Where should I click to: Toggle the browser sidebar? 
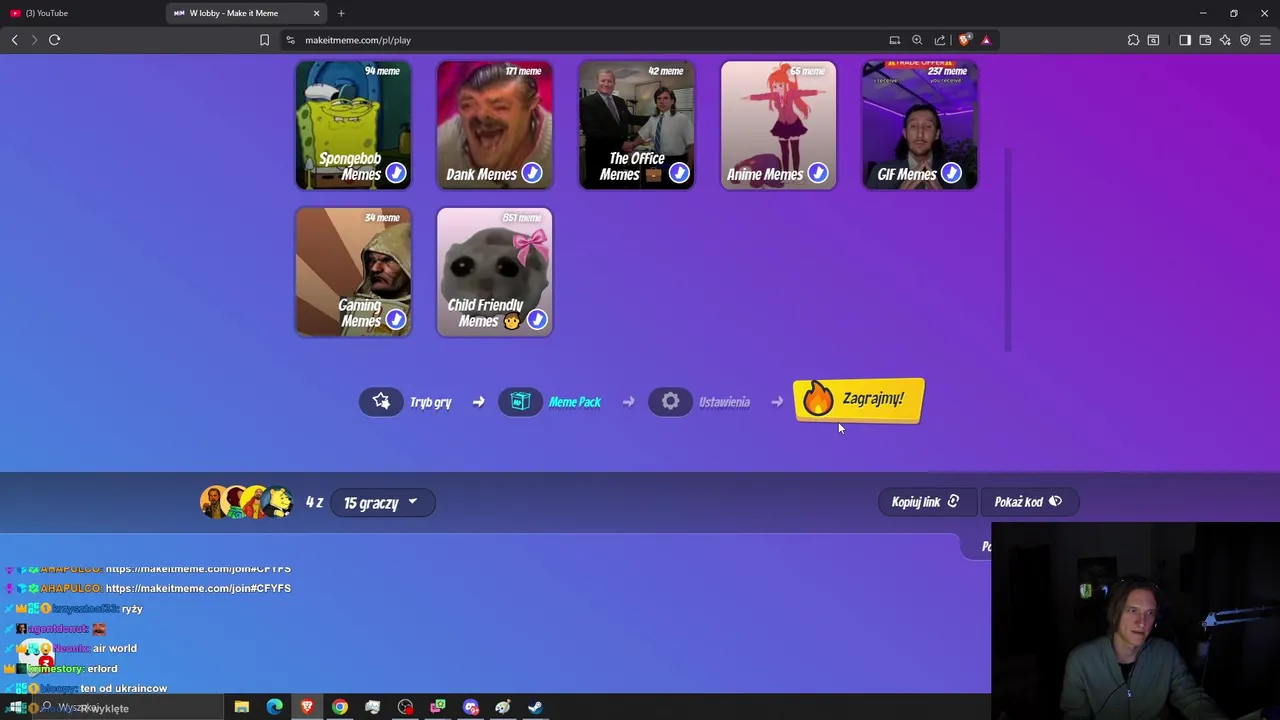[1185, 40]
